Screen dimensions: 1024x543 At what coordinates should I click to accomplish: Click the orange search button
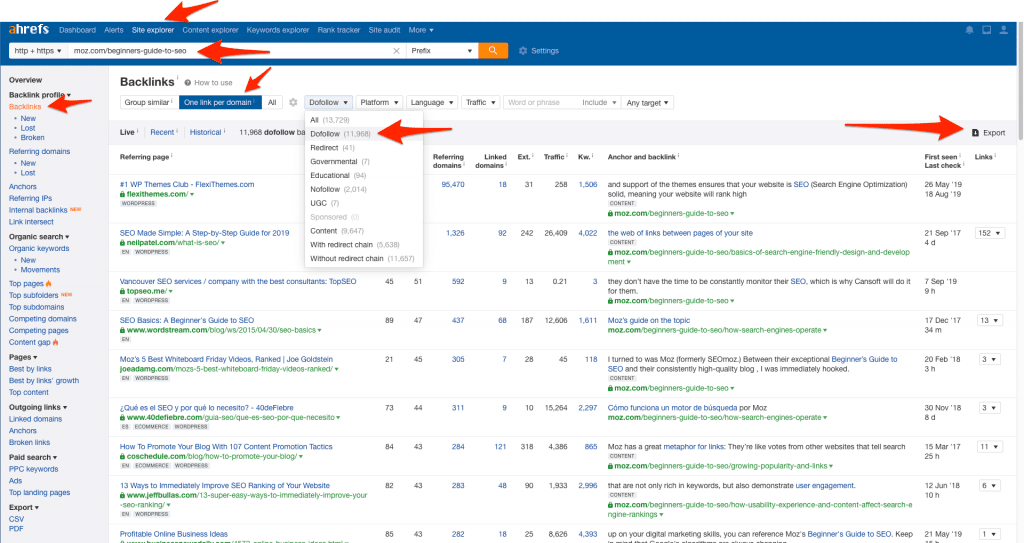tap(493, 50)
